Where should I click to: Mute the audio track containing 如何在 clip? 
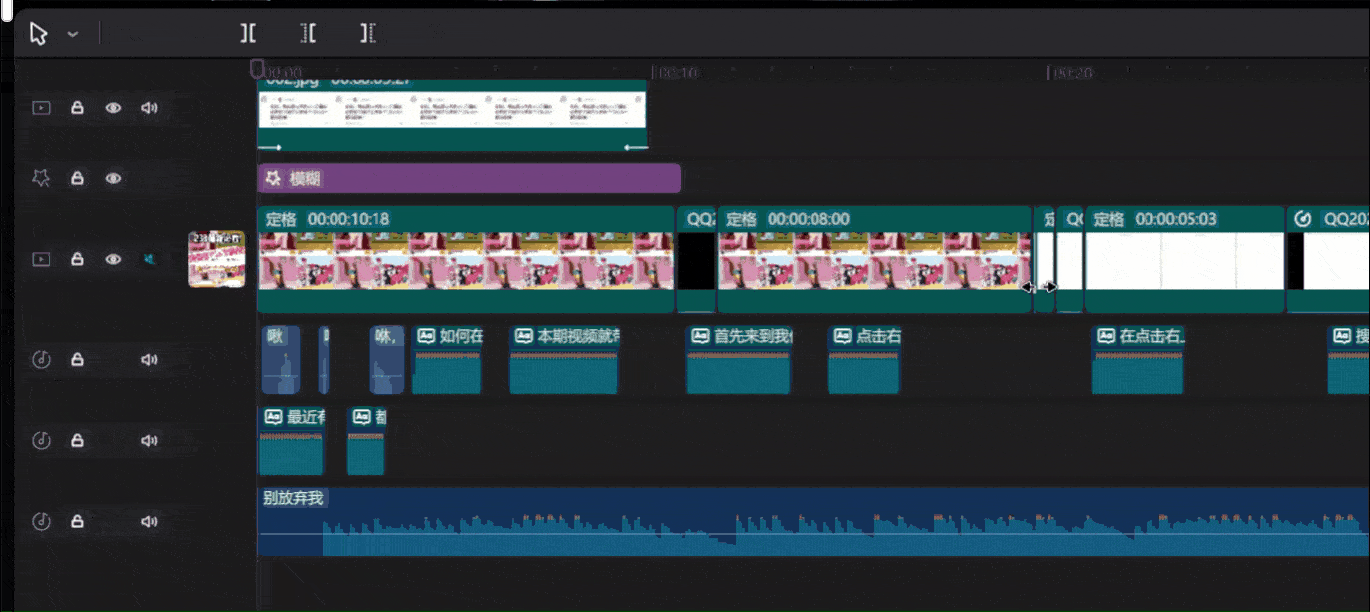coord(149,360)
